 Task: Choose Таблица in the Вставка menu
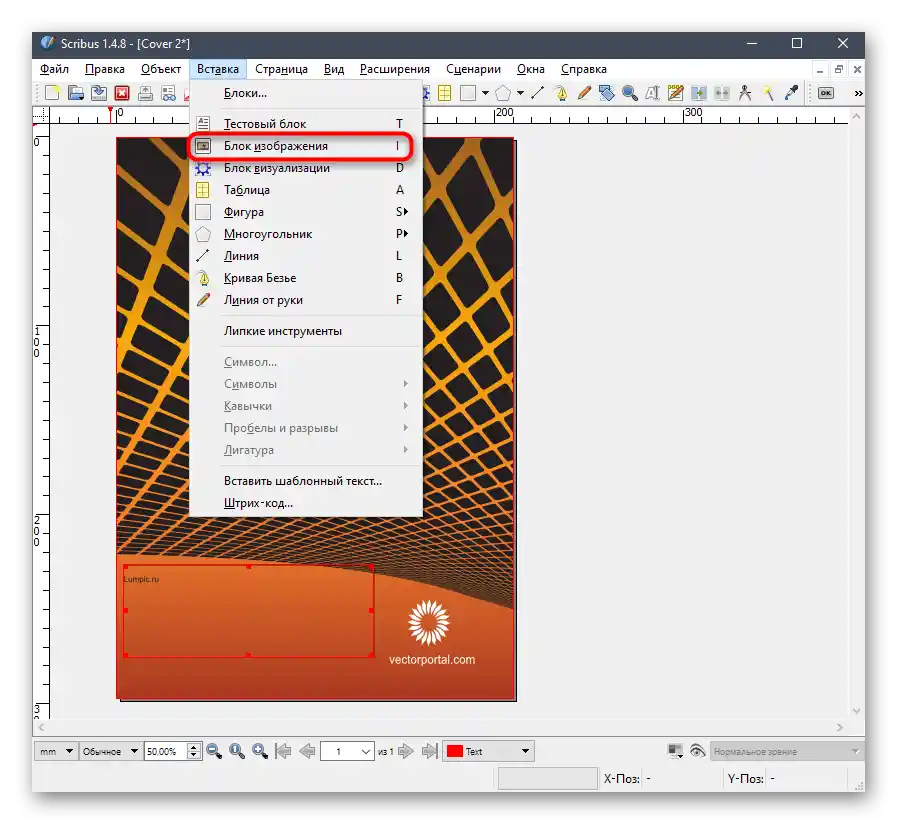pyautogui.click(x=306, y=190)
